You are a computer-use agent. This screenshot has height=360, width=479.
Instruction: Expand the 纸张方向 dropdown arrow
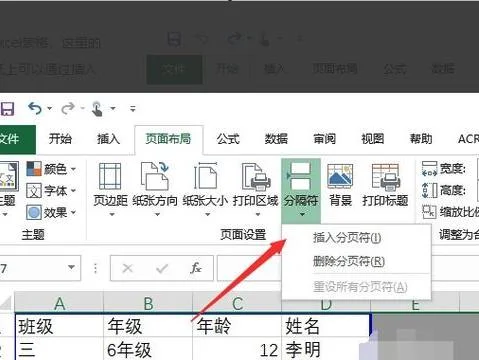click(158, 214)
